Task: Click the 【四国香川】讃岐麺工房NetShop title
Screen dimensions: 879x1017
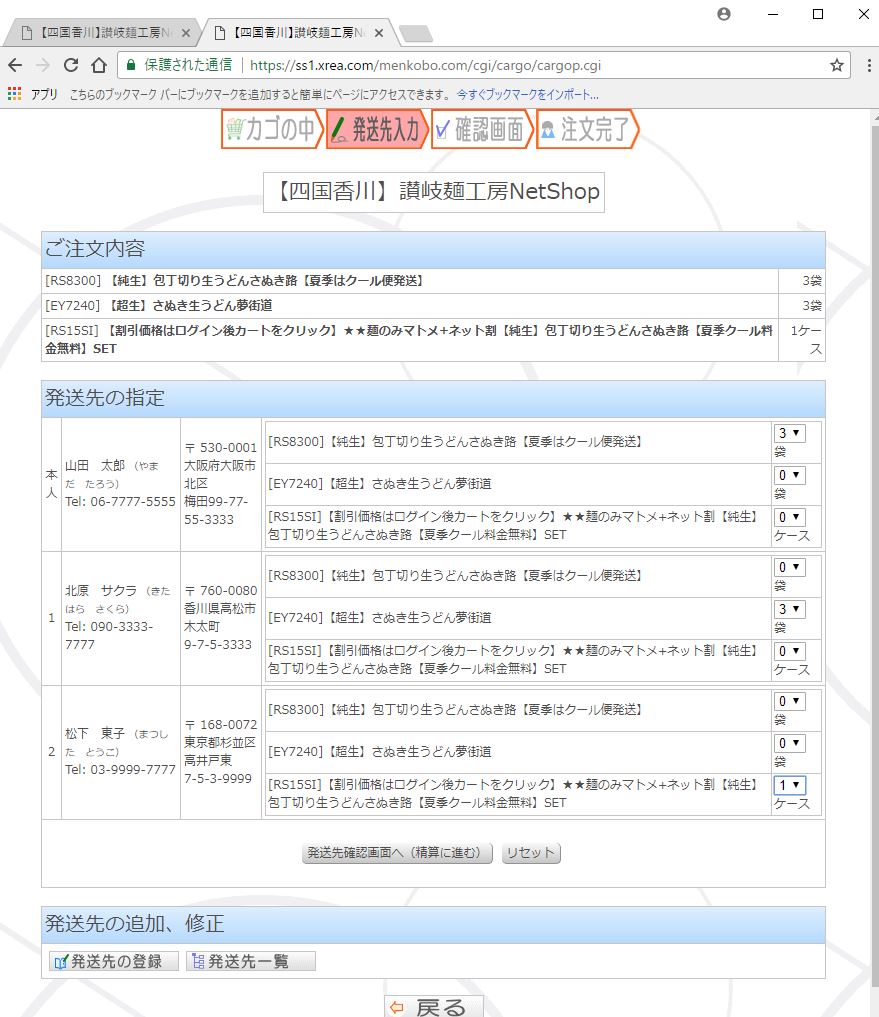Action: coord(434,192)
